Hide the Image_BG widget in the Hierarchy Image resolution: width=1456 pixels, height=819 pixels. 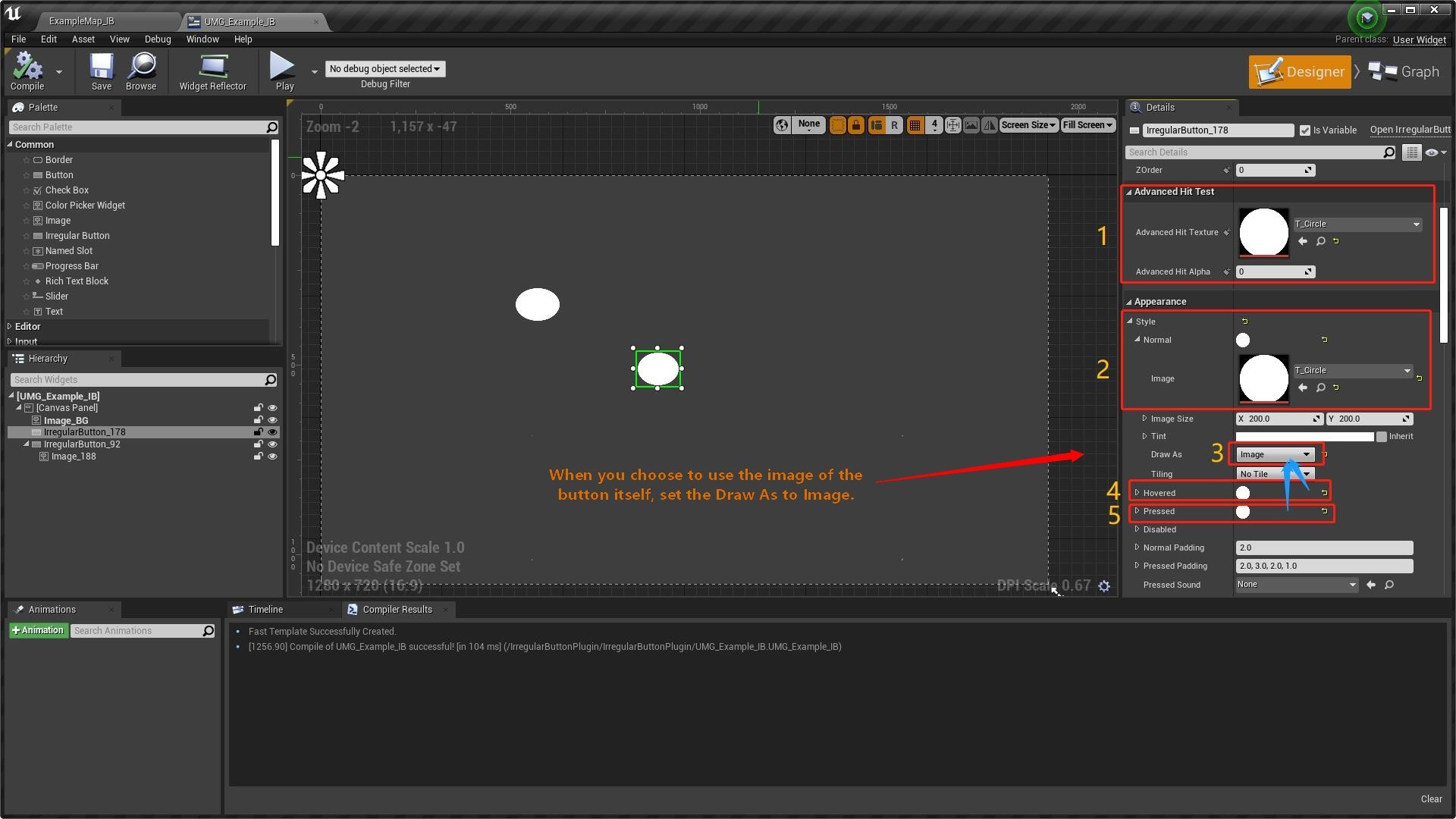coord(272,420)
